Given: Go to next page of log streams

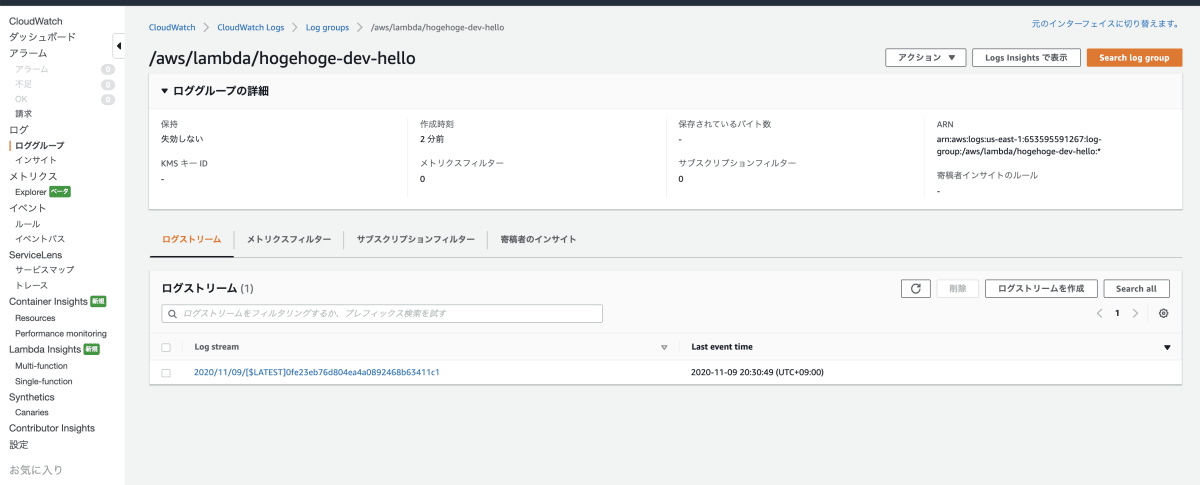Looking at the screenshot, I should pyautogui.click(x=1135, y=313).
